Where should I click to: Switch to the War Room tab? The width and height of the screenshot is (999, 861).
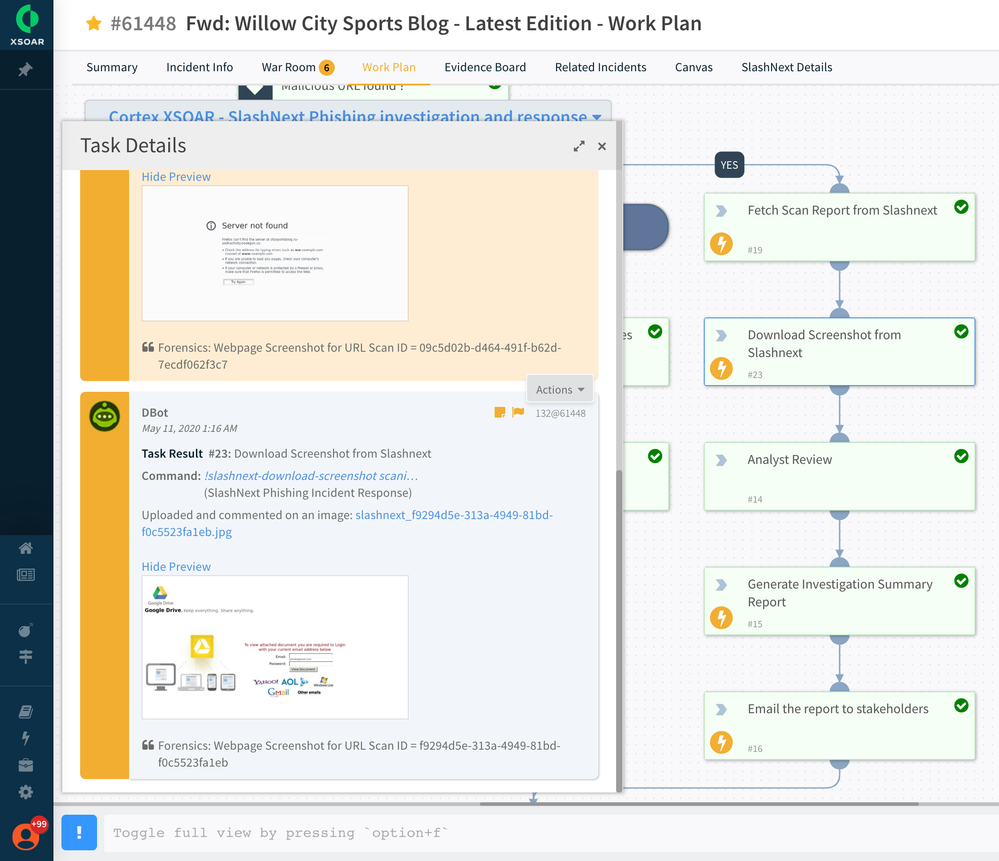297,67
